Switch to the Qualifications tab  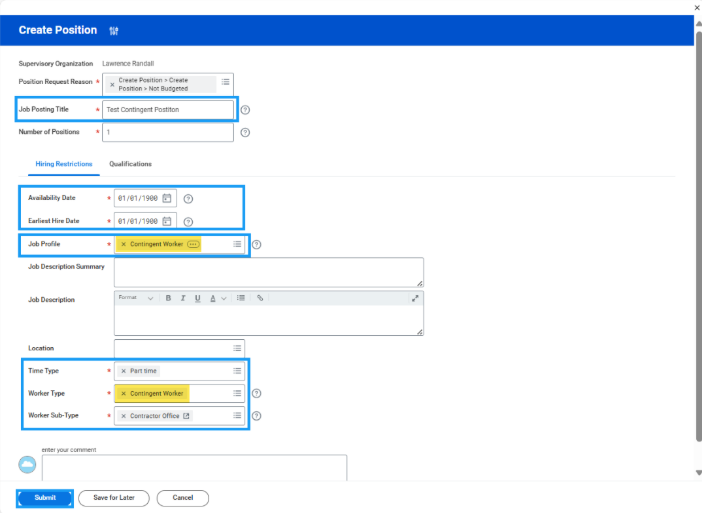(130, 163)
